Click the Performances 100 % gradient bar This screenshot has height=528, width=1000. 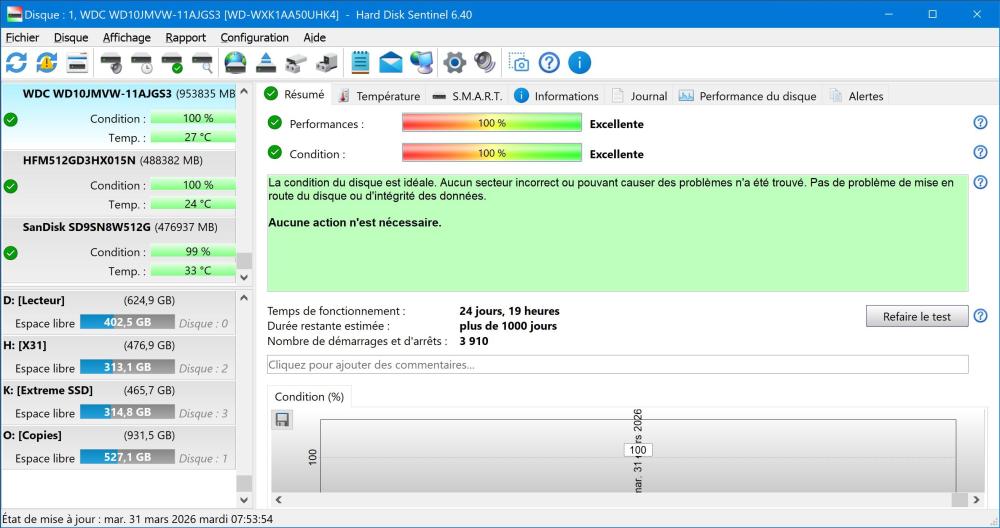(x=492, y=122)
